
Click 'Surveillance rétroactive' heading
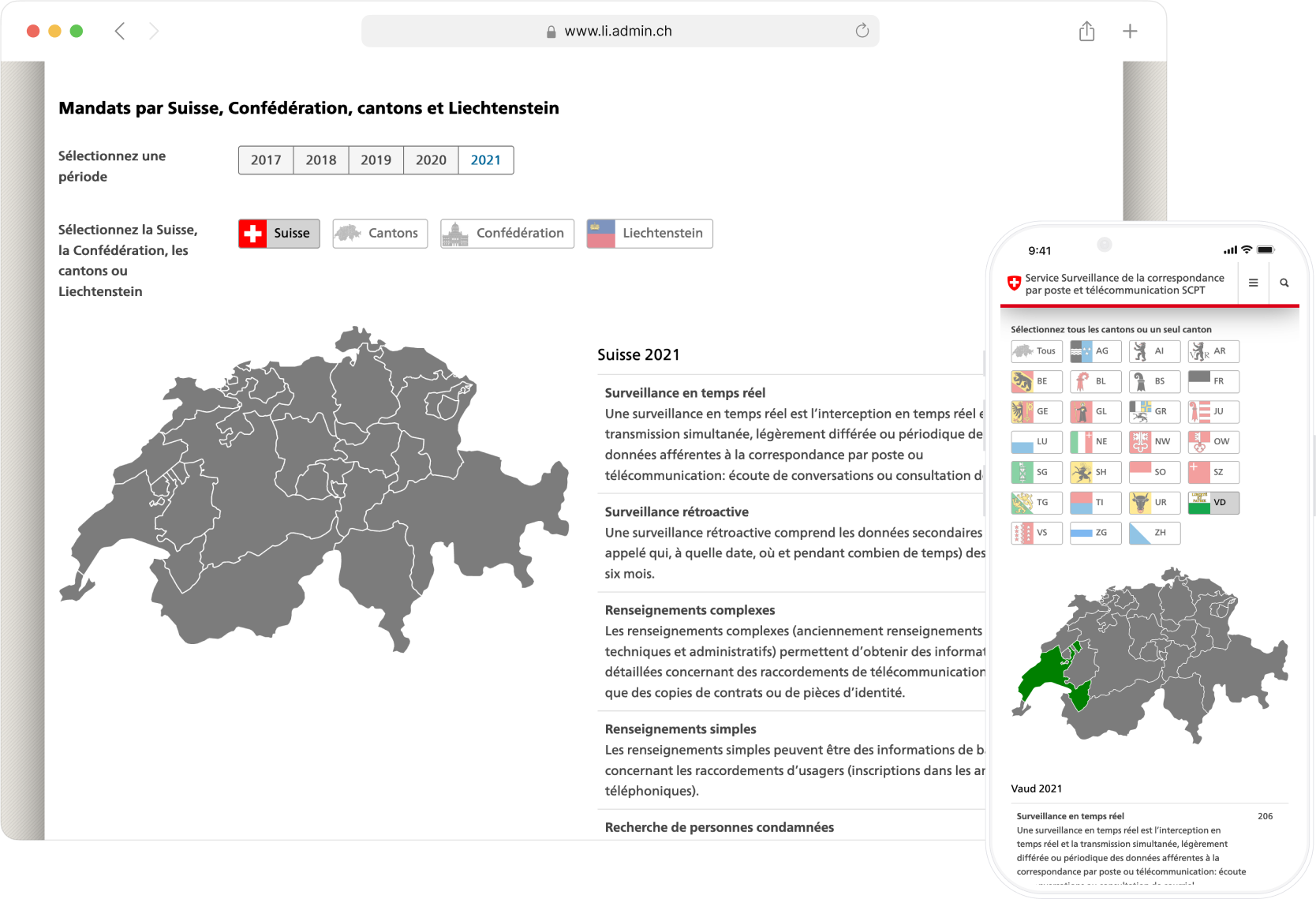[x=676, y=512]
